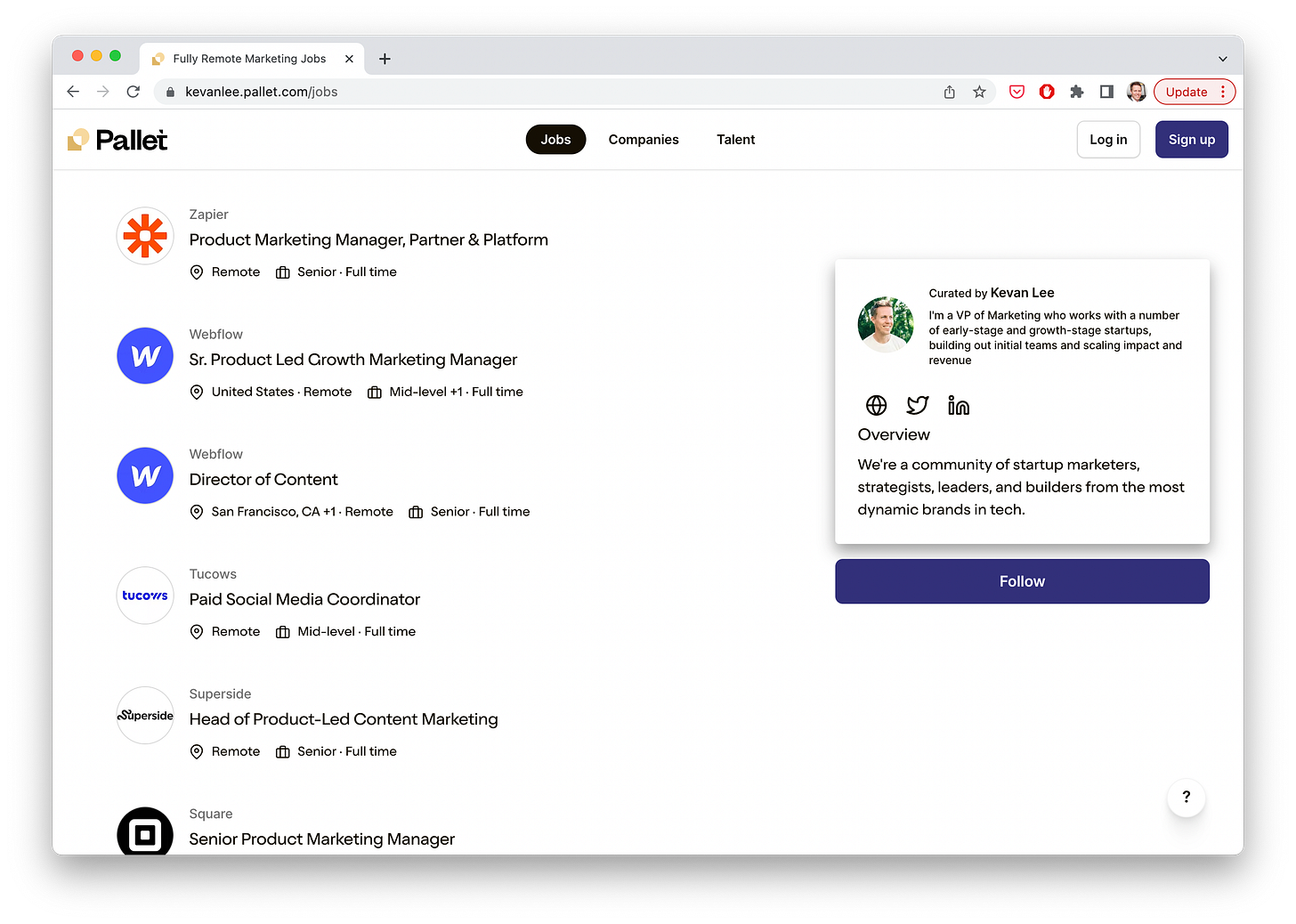Go back with the browser back arrow
The height and width of the screenshot is (924, 1296).
pos(73,92)
